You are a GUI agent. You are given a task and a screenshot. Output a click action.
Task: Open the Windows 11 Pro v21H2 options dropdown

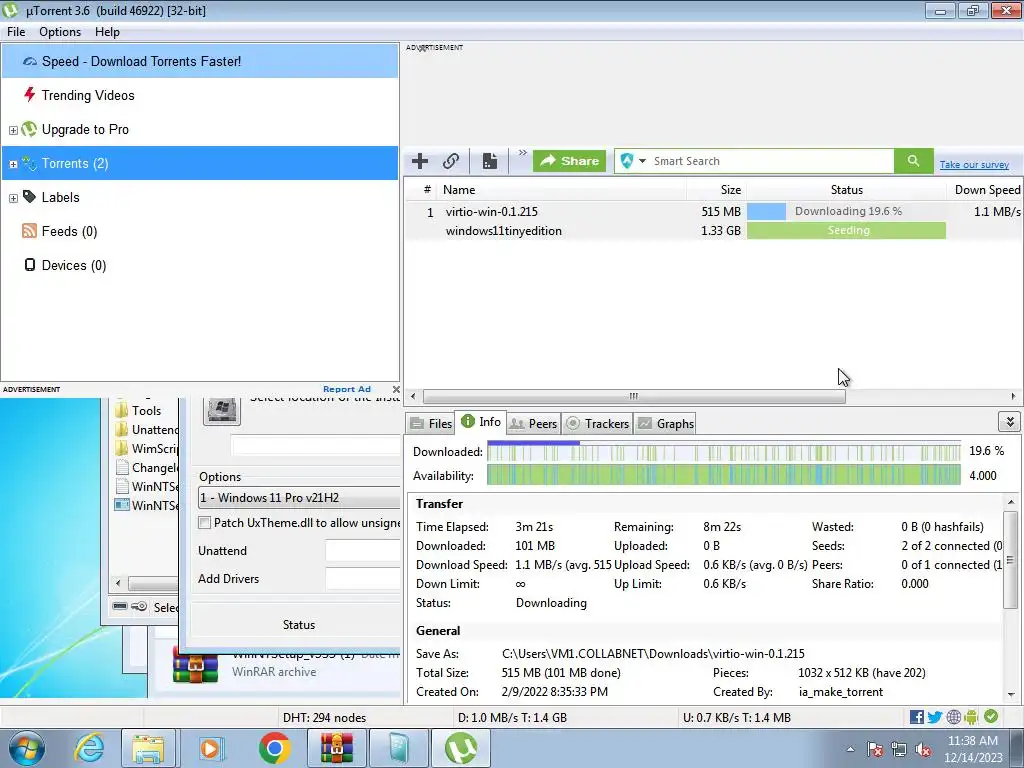299,498
